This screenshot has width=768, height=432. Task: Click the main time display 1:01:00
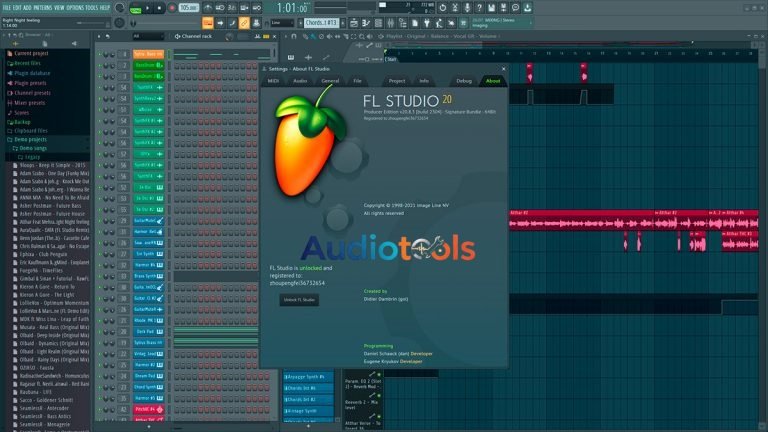pos(292,8)
